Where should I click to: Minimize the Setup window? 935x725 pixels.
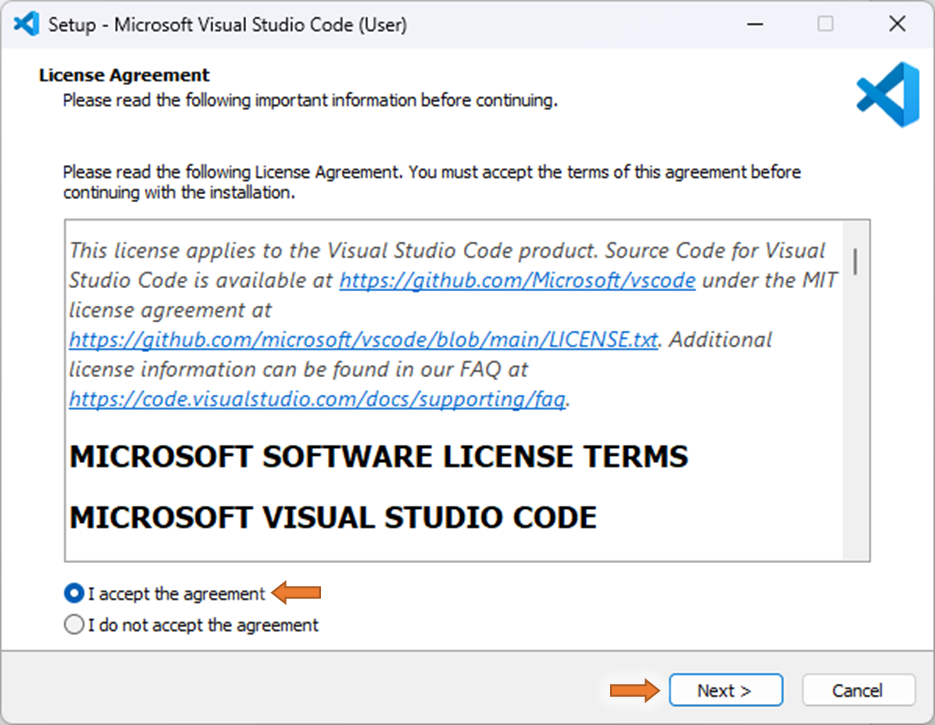tap(755, 24)
